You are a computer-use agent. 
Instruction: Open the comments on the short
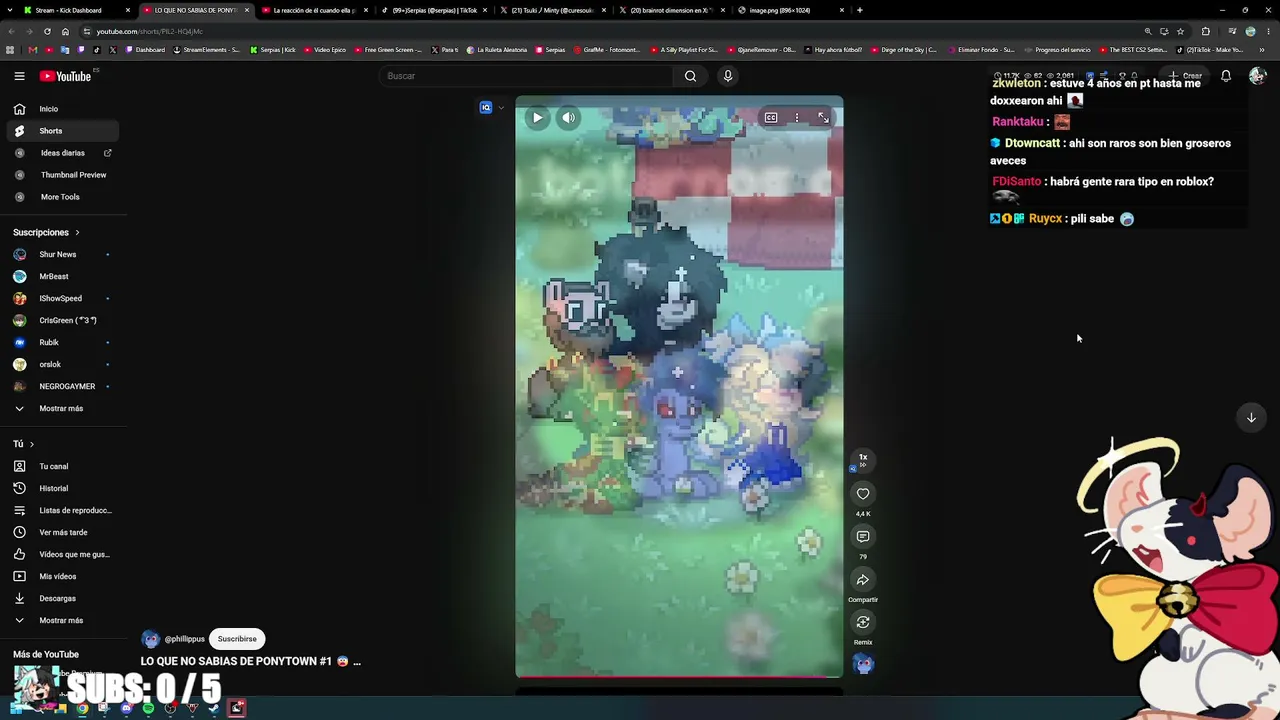click(863, 536)
